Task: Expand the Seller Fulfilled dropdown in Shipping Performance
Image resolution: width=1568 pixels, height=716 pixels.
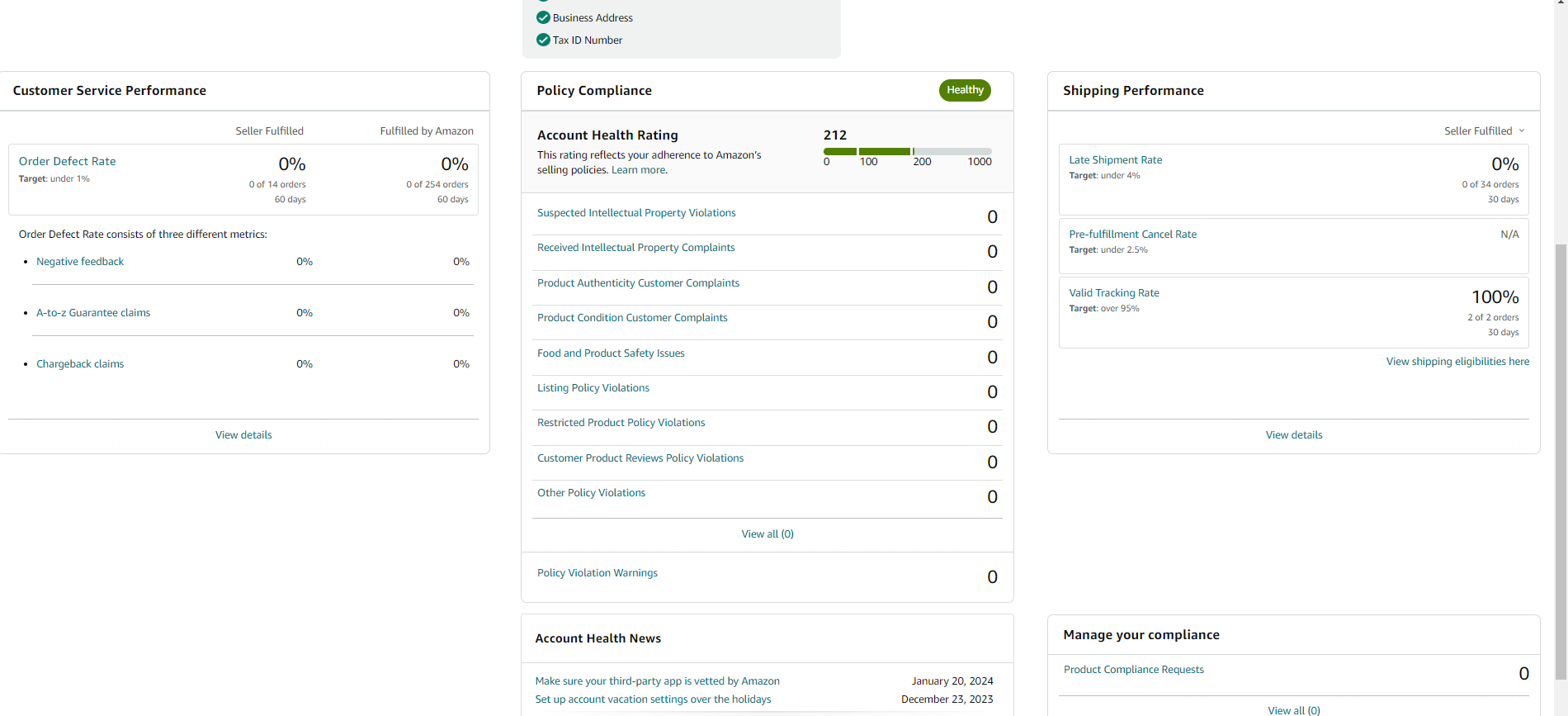Action: pyautogui.click(x=1485, y=130)
